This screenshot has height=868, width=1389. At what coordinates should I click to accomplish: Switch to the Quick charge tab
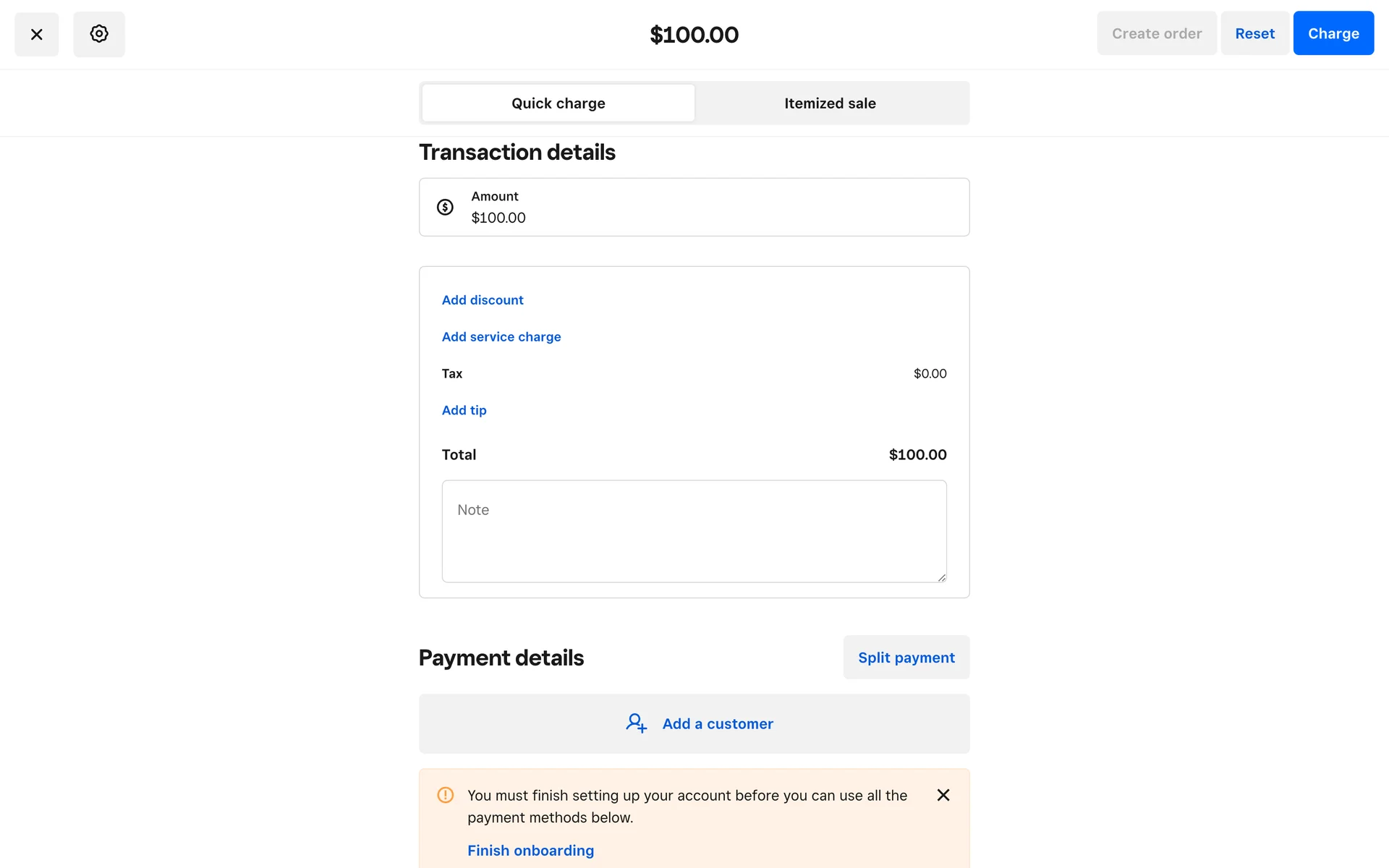558,103
